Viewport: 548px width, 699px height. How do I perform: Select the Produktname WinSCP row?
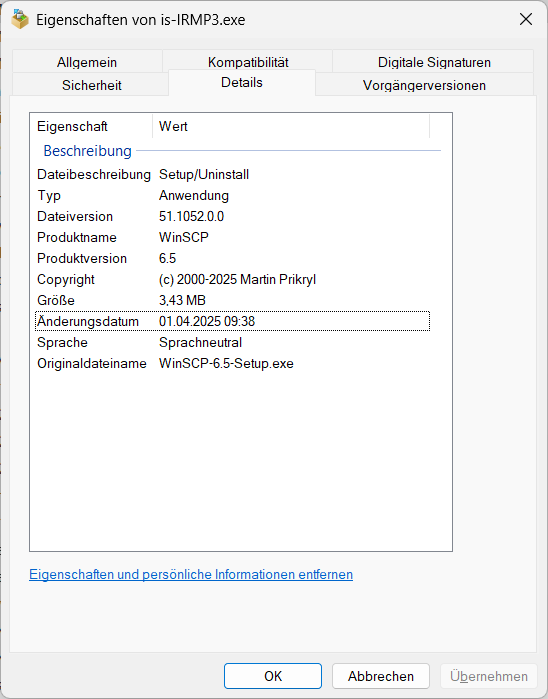pos(232,237)
